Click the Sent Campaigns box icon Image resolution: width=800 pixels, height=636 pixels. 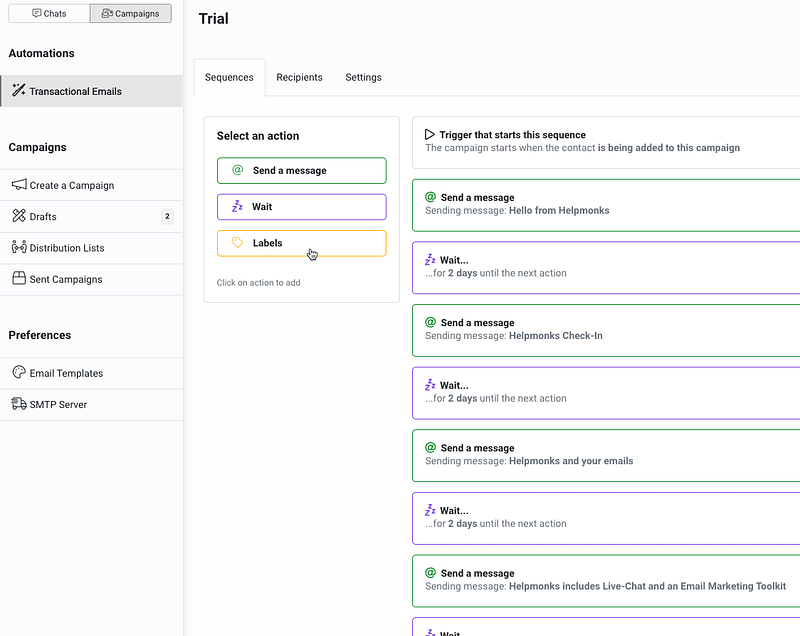coord(19,278)
